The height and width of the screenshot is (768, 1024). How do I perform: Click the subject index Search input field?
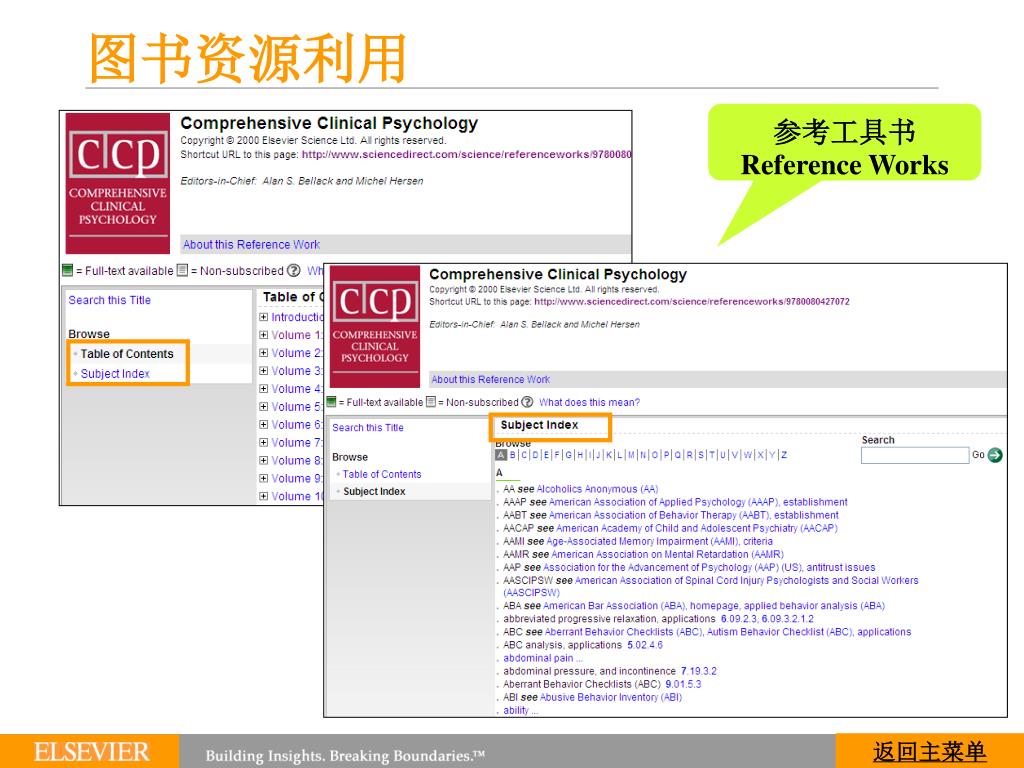click(914, 455)
